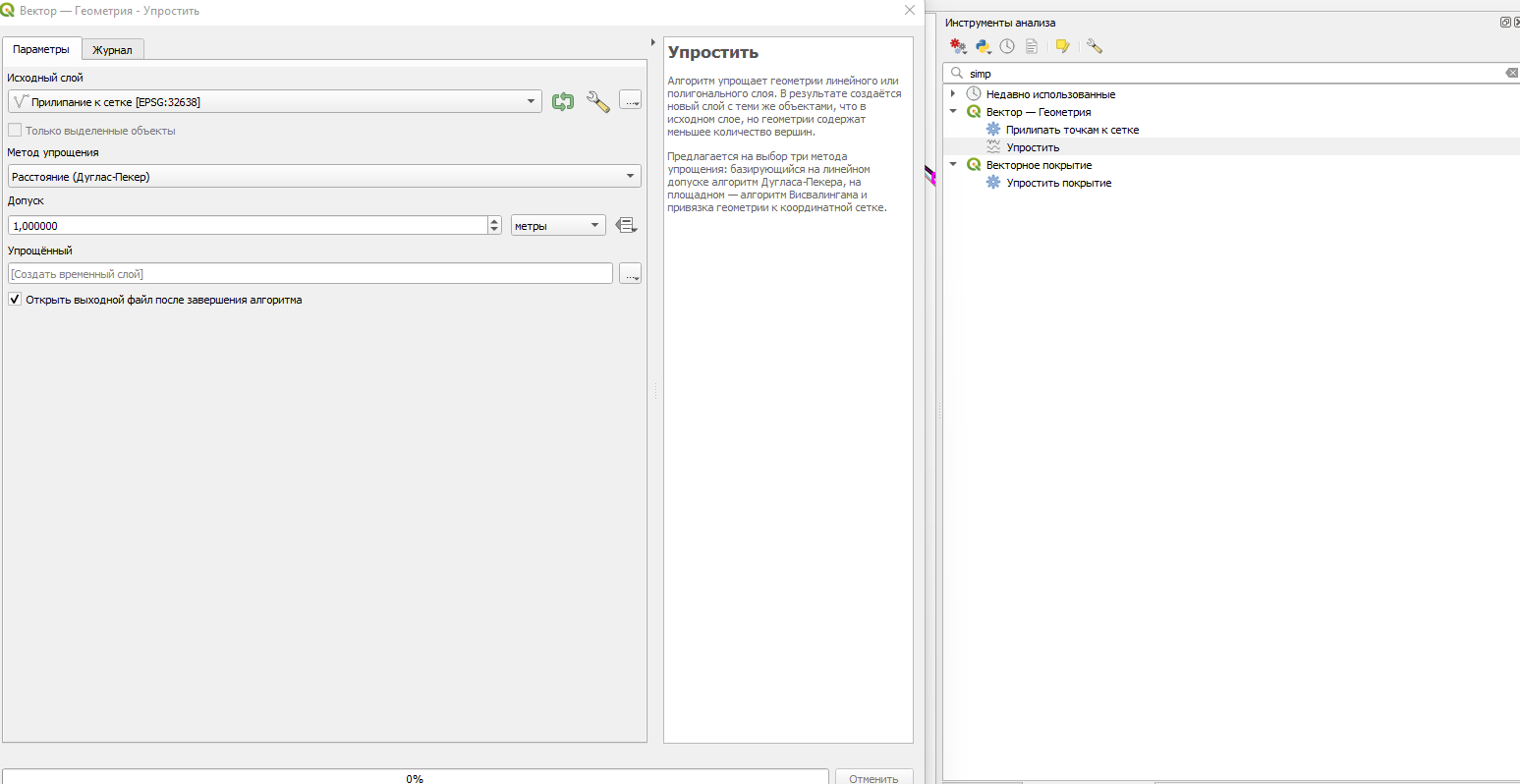The height and width of the screenshot is (784, 1520).
Task: Click the "Исходный слой" label
Action: [x=45, y=78]
